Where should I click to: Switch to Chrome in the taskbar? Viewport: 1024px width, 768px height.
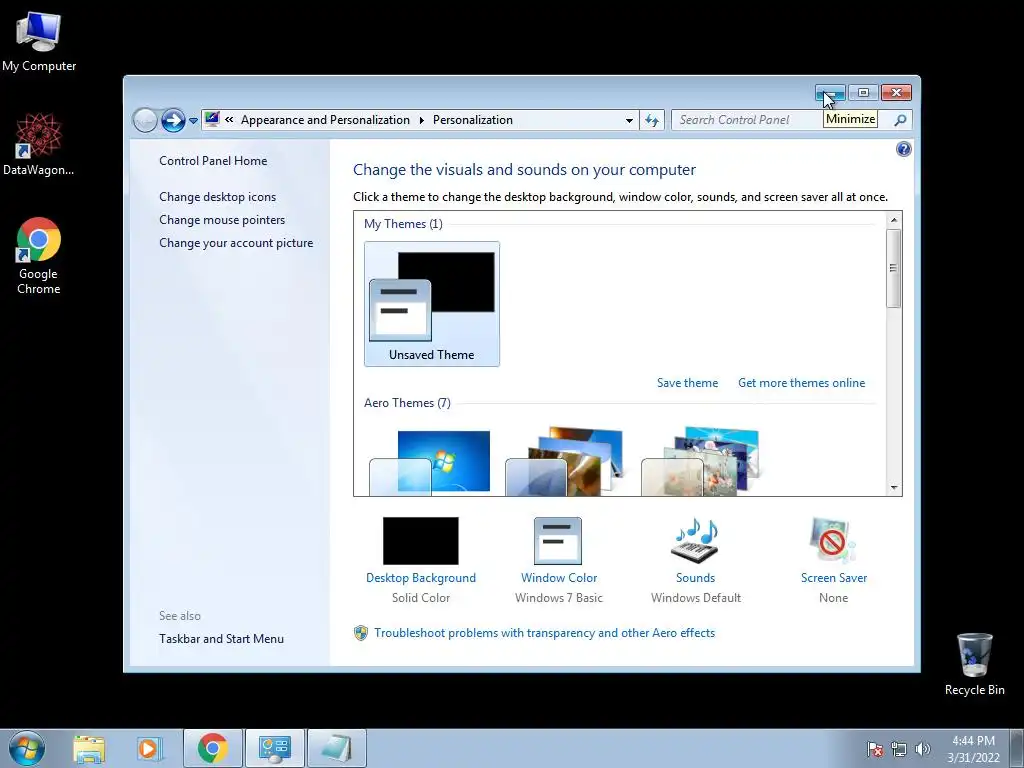pos(213,748)
